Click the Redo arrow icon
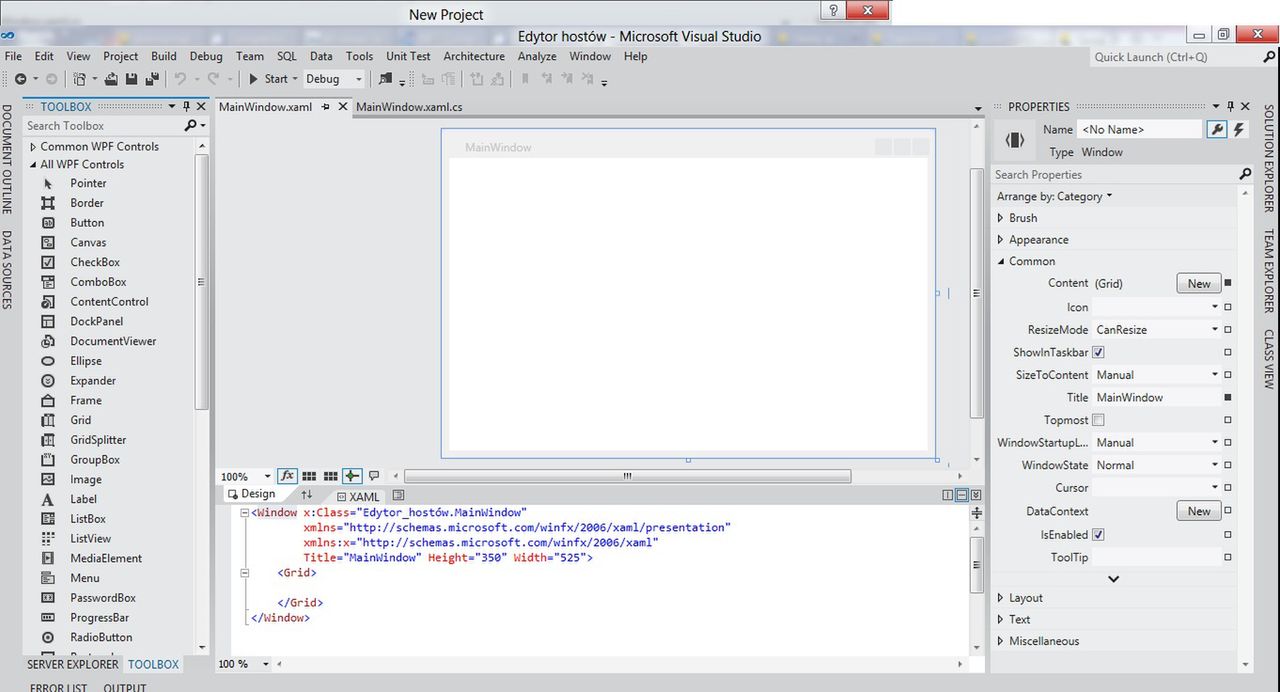The width and height of the screenshot is (1280, 692). (x=214, y=79)
